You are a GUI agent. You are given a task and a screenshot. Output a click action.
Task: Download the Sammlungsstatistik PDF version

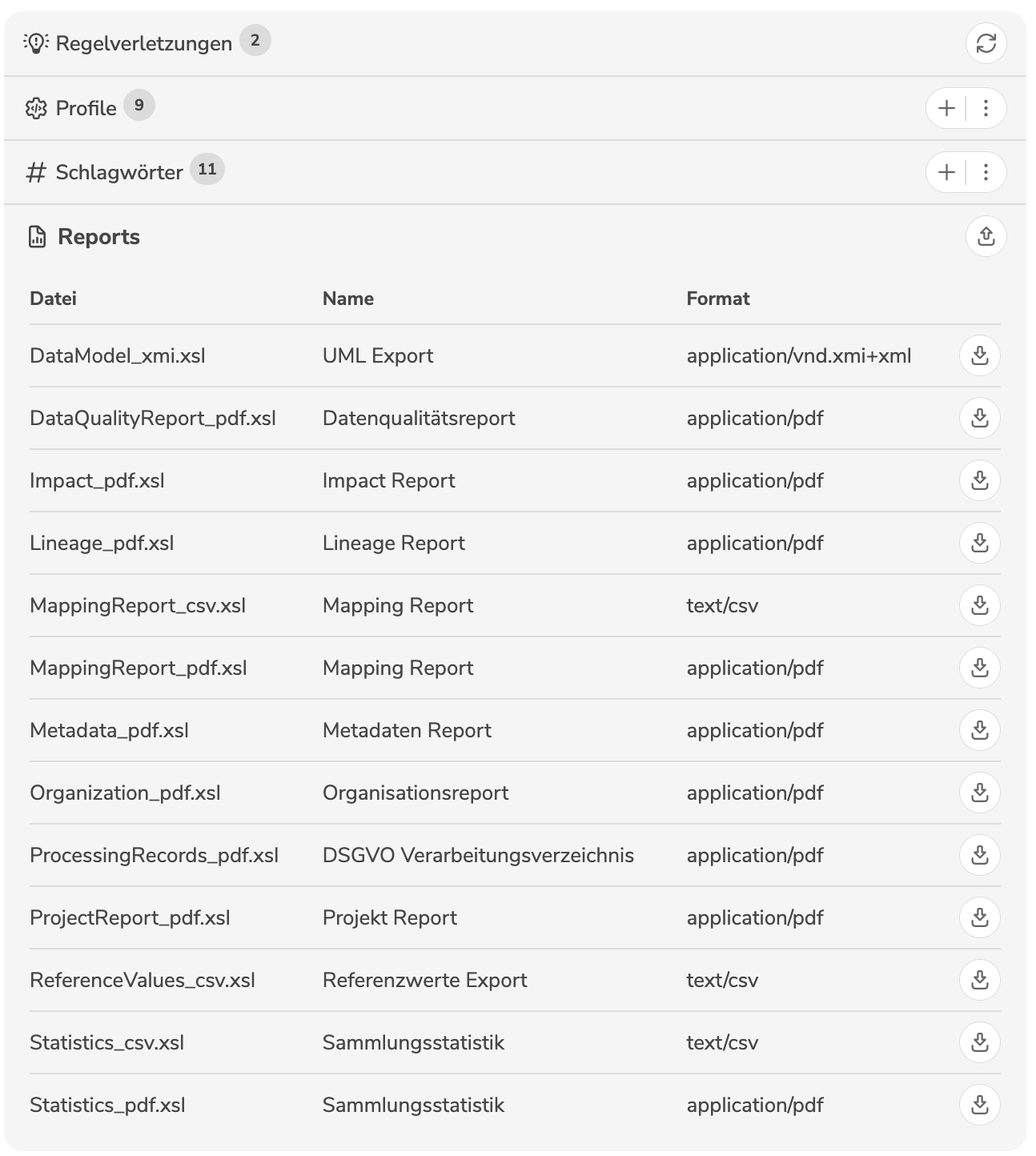(979, 1105)
